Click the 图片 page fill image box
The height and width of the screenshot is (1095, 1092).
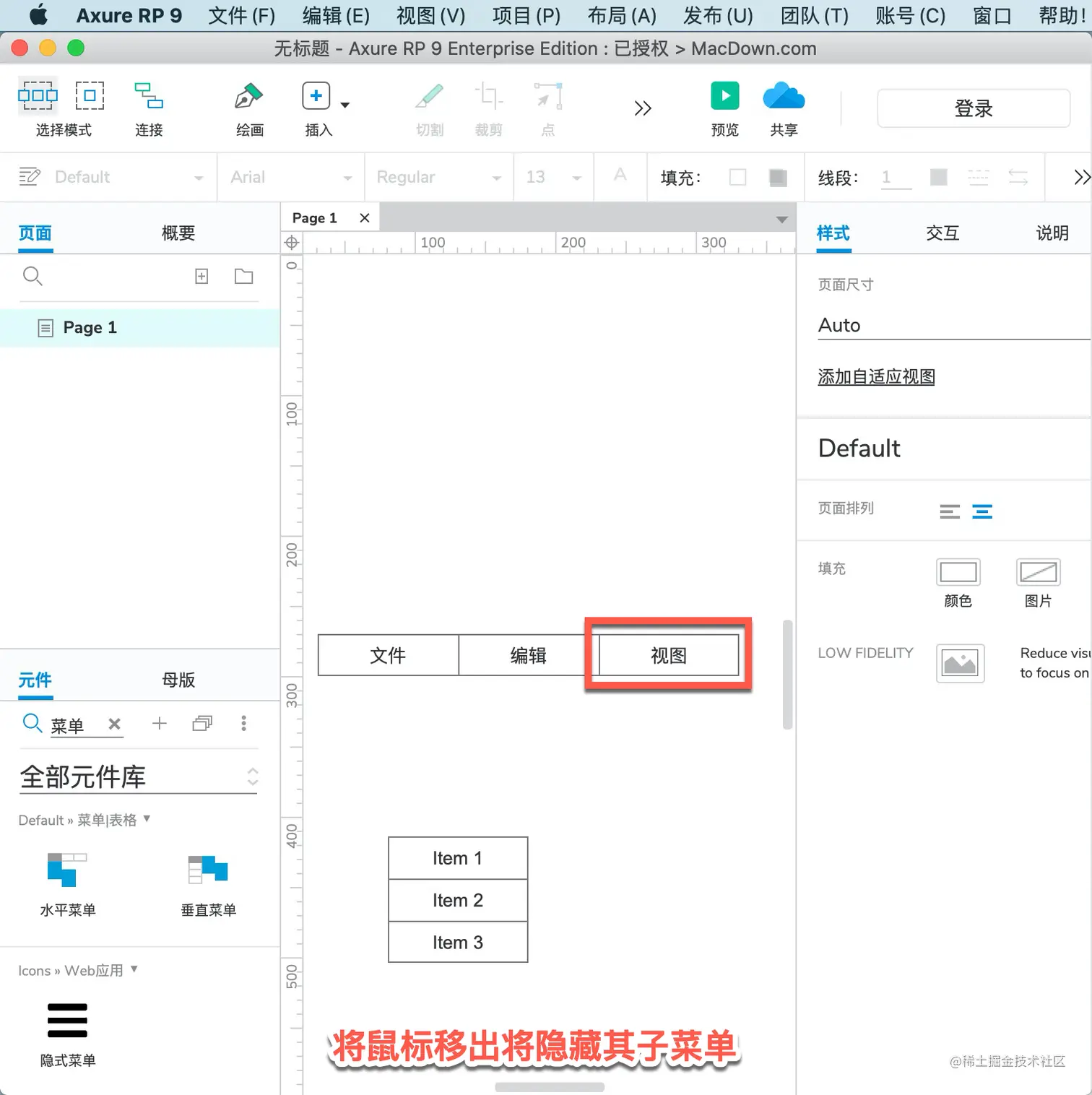click(1039, 572)
